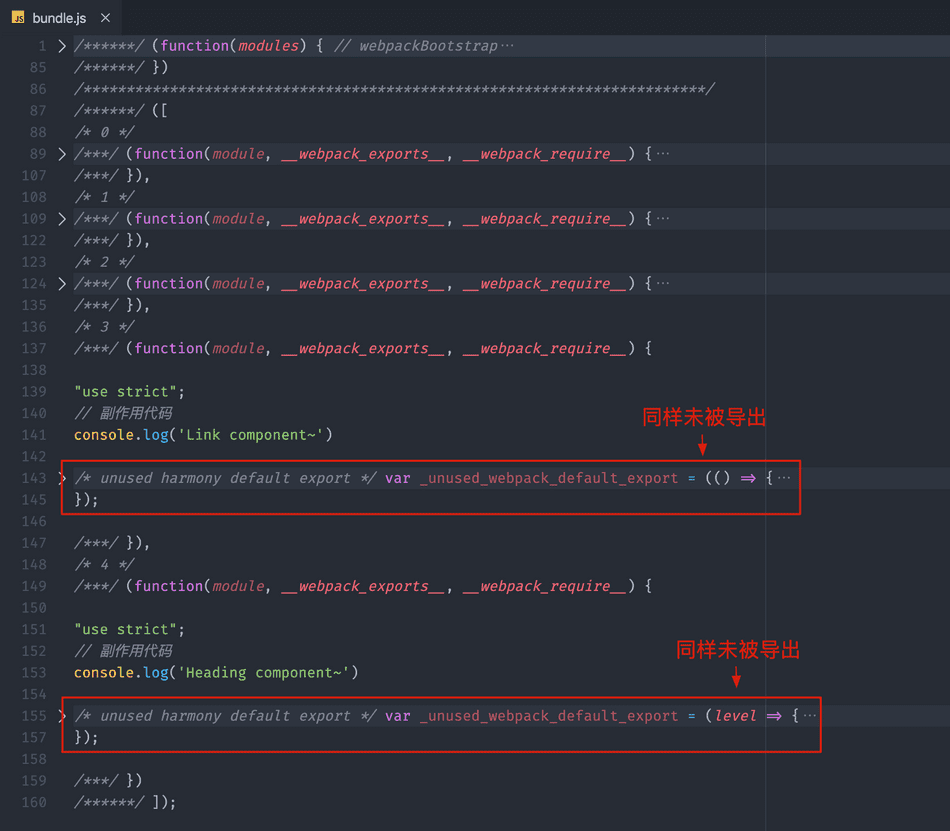Click _unused_webpack_default_export variable on line 143

549,478
